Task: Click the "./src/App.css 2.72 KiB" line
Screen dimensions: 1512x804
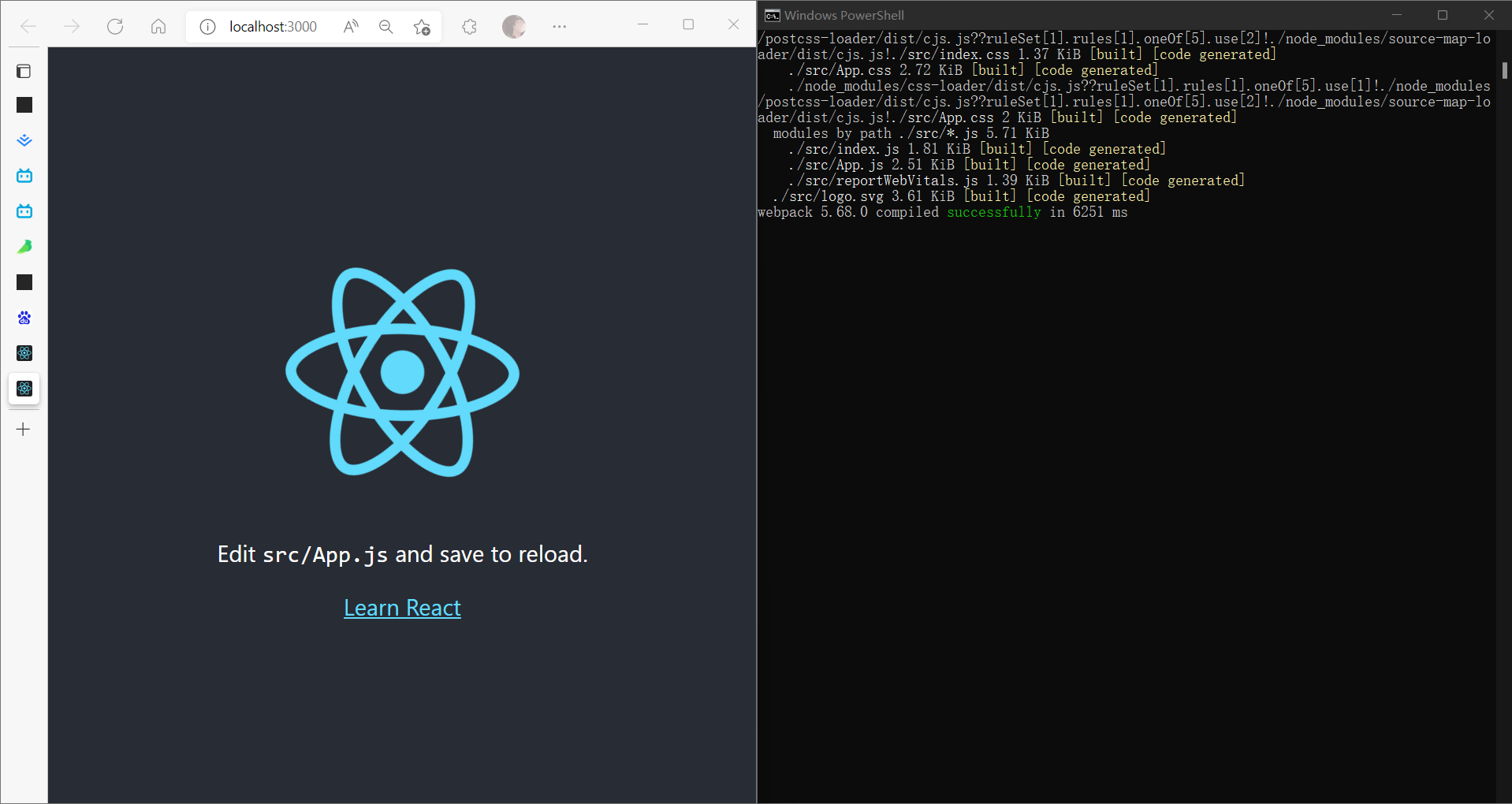Action: [974, 70]
